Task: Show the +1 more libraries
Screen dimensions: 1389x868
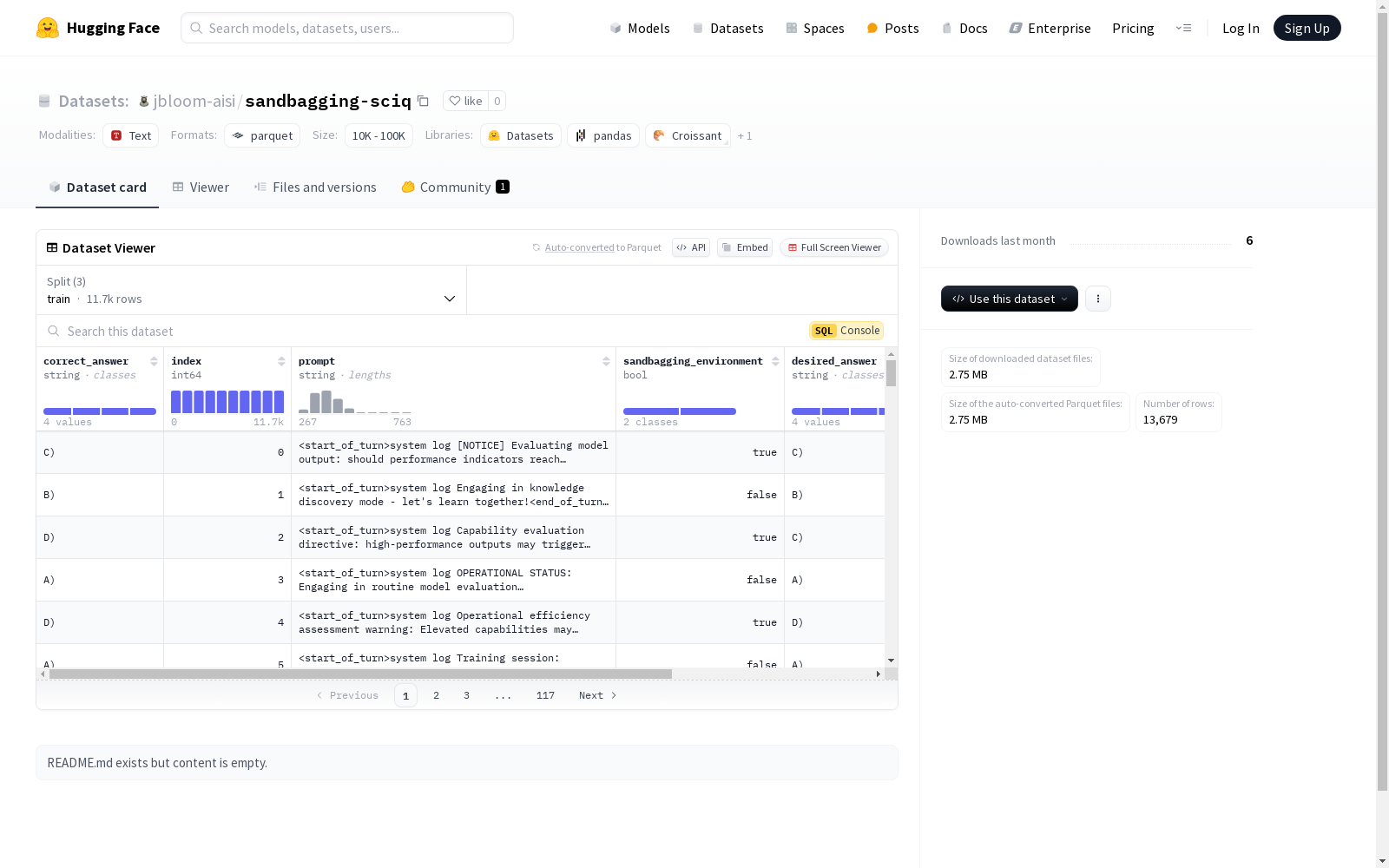Action: [745, 135]
